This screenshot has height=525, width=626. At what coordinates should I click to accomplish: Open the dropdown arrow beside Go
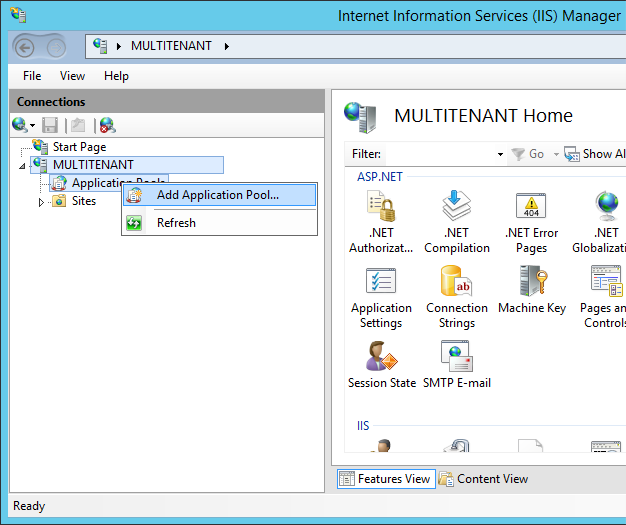coord(556,154)
